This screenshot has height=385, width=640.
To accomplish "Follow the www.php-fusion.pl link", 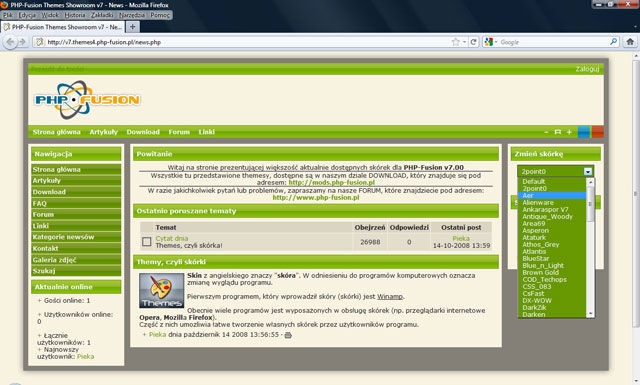I will [x=316, y=198].
